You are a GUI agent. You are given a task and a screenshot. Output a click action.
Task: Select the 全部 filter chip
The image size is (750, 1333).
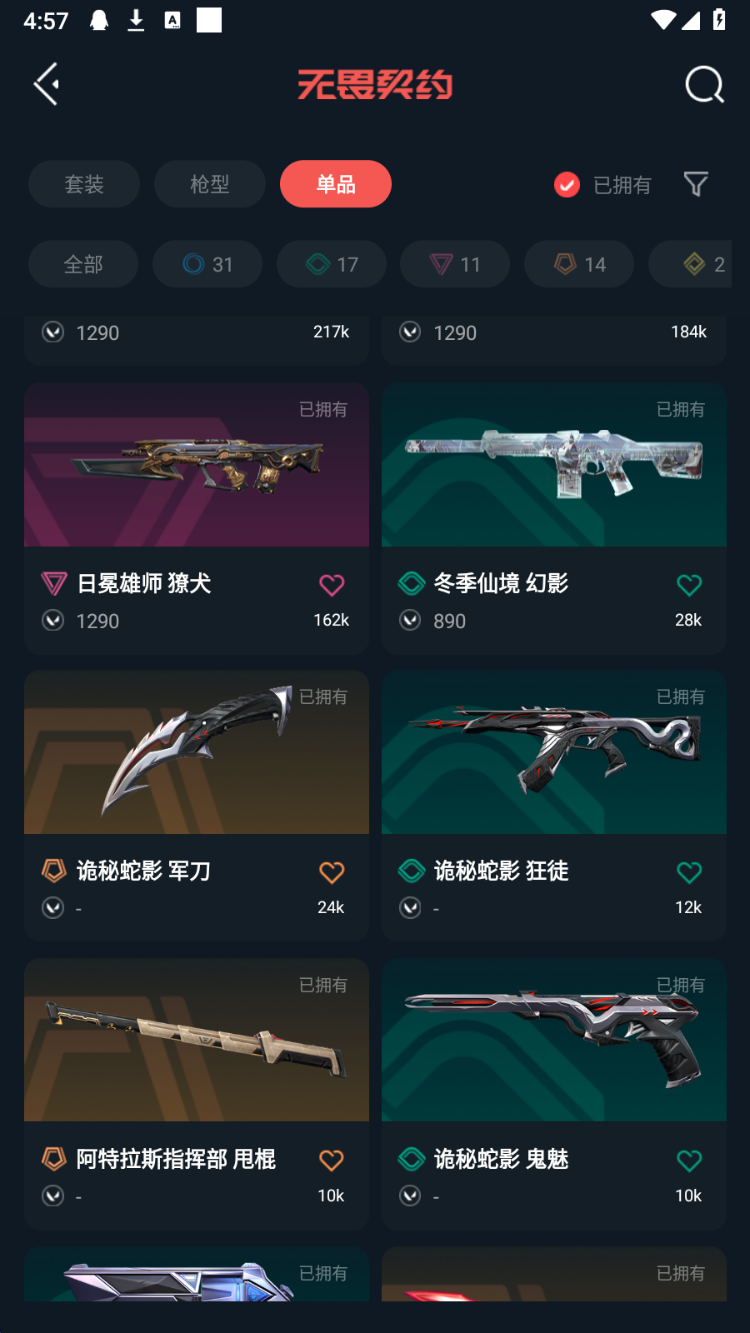(83, 264)
